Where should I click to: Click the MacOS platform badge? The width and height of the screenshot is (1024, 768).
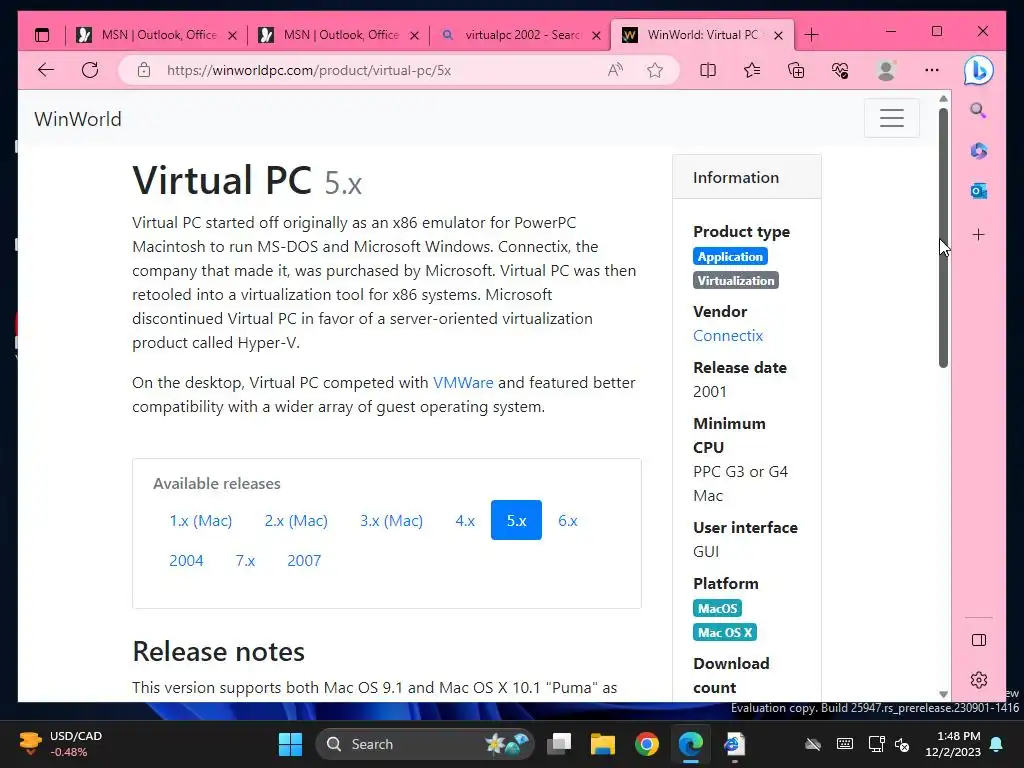coord(717,609)
